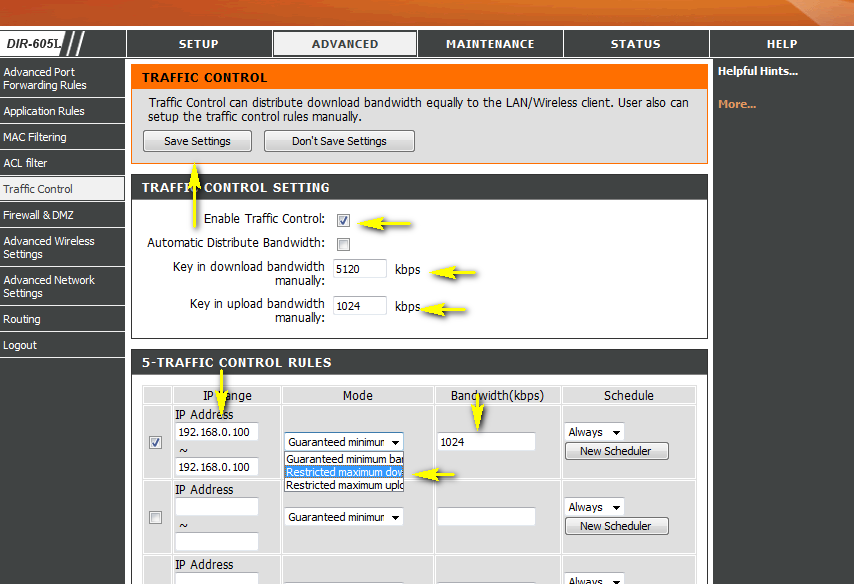The width and height of the screenshot is (854, 584).
Task: Open the MAINTENANCE tab
Action: tap(490, 44)
